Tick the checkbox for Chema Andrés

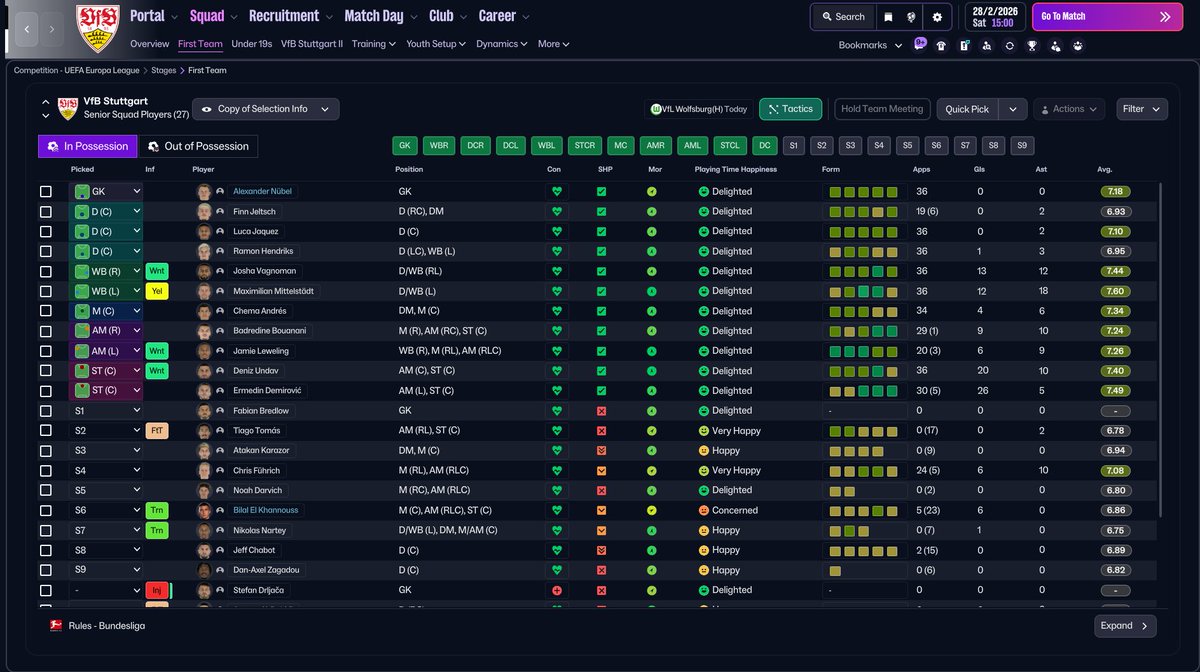(x=46, y=311)
